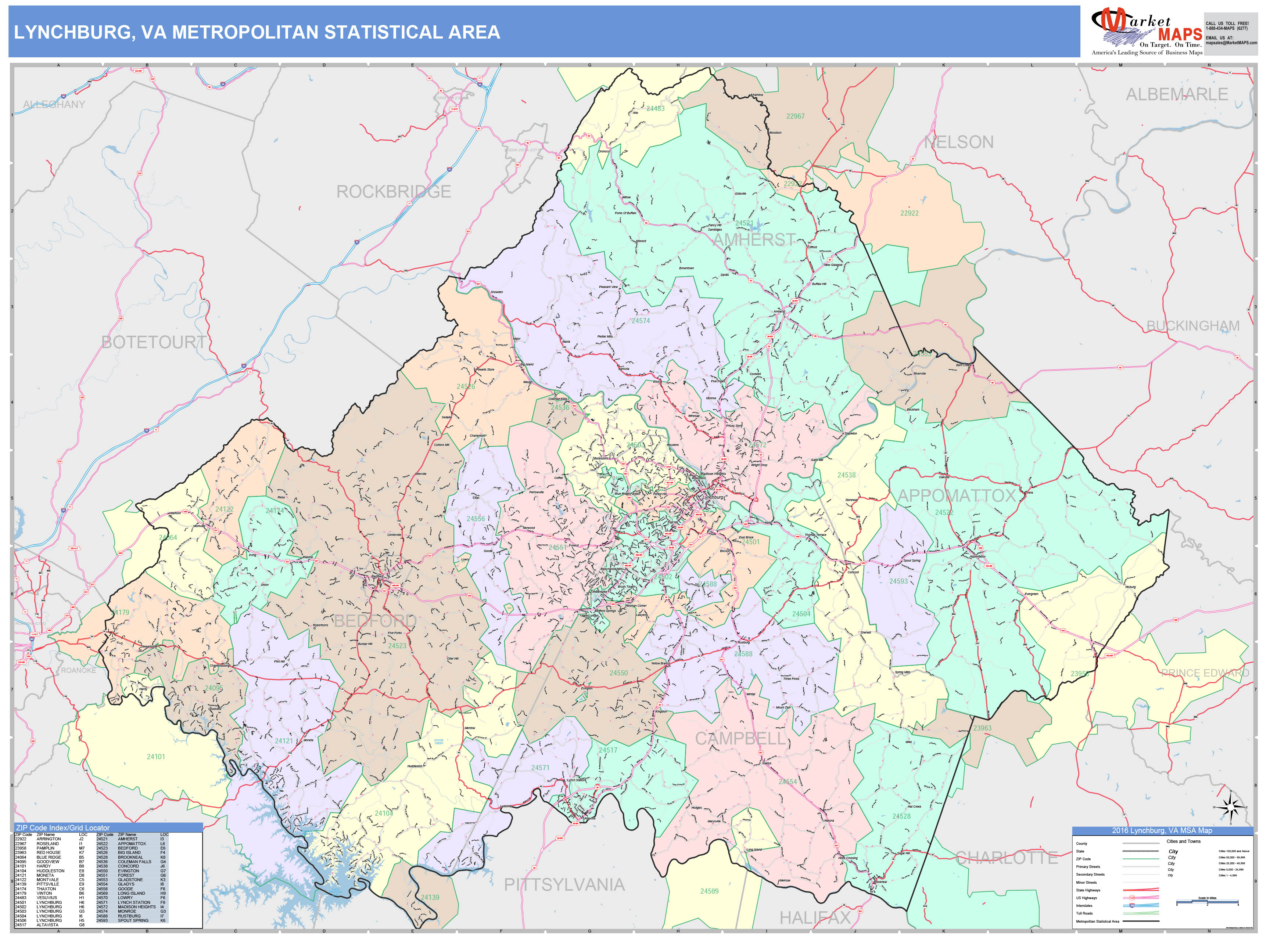
Task: Click the Cities and Towns legend heading
Action: (x=1183, y=841)
